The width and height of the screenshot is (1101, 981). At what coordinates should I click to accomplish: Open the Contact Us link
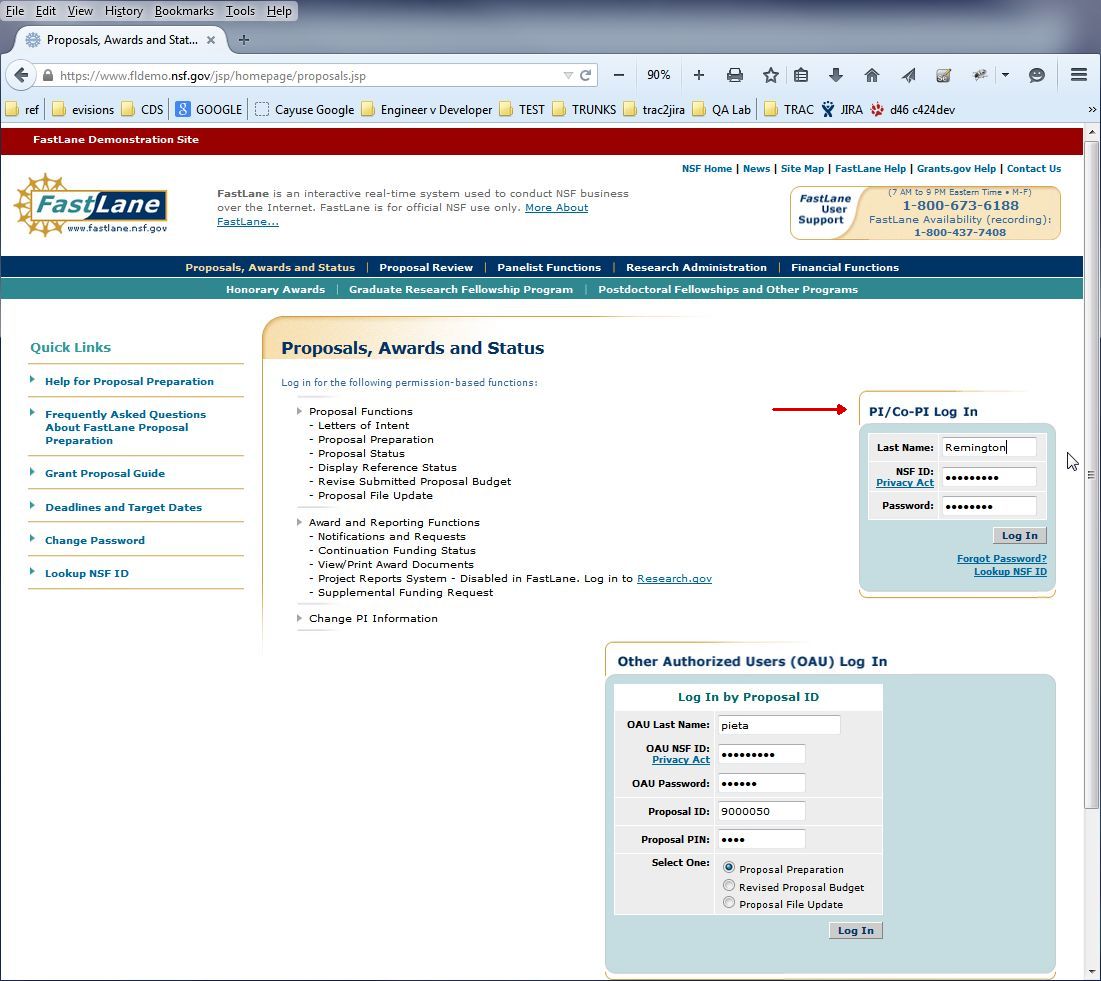pyautogui.click(x=1034, y=169)
